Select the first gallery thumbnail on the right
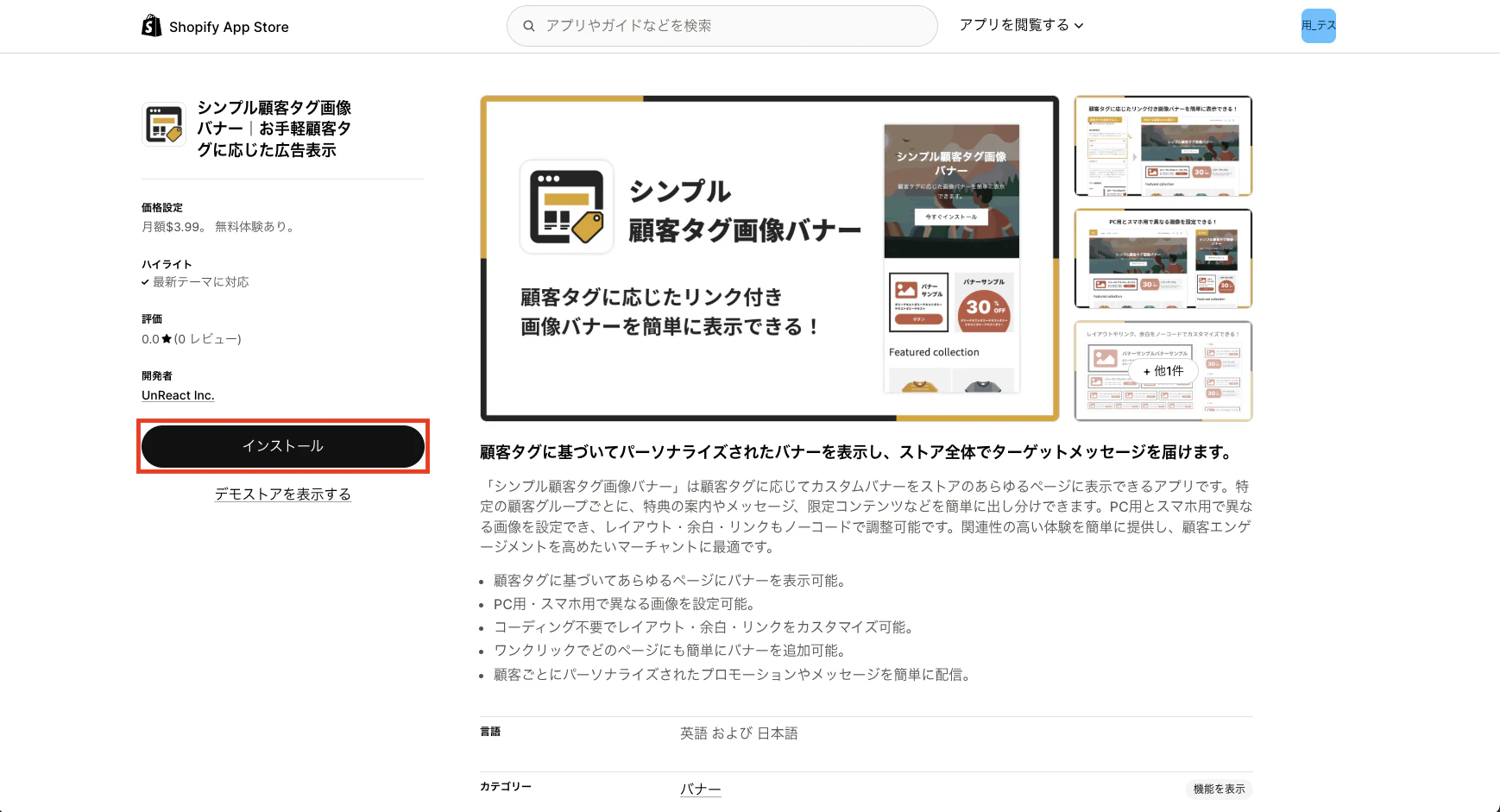 [1163, 146]
